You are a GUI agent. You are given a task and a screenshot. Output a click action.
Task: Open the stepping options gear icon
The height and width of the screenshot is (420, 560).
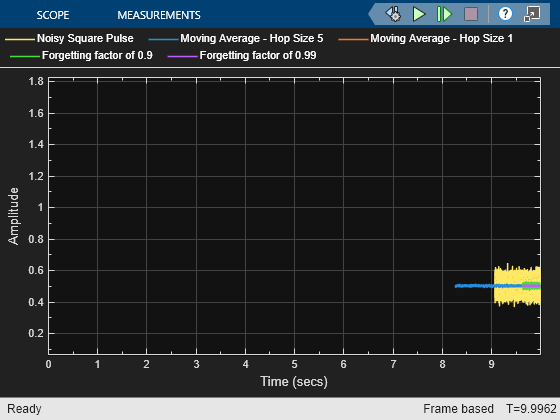coord(394,14)
